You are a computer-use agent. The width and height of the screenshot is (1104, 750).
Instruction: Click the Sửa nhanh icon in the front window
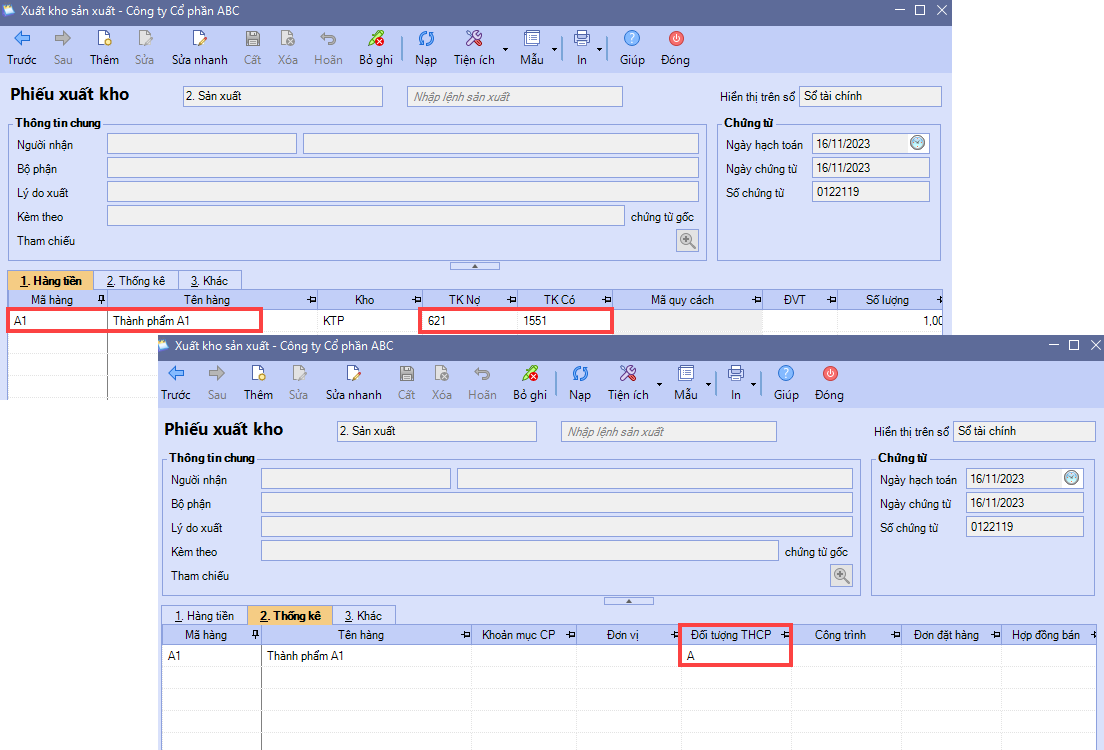point(353,374)
